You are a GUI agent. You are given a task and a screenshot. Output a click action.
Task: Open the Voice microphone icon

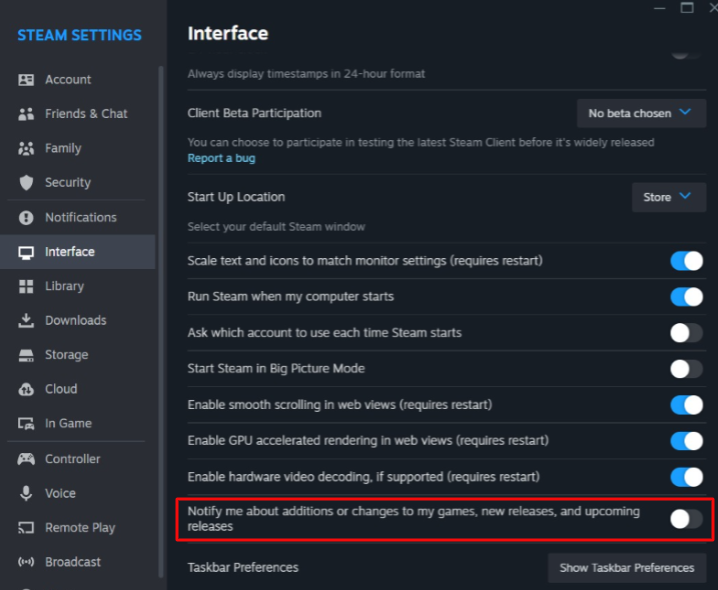[26, 493]
